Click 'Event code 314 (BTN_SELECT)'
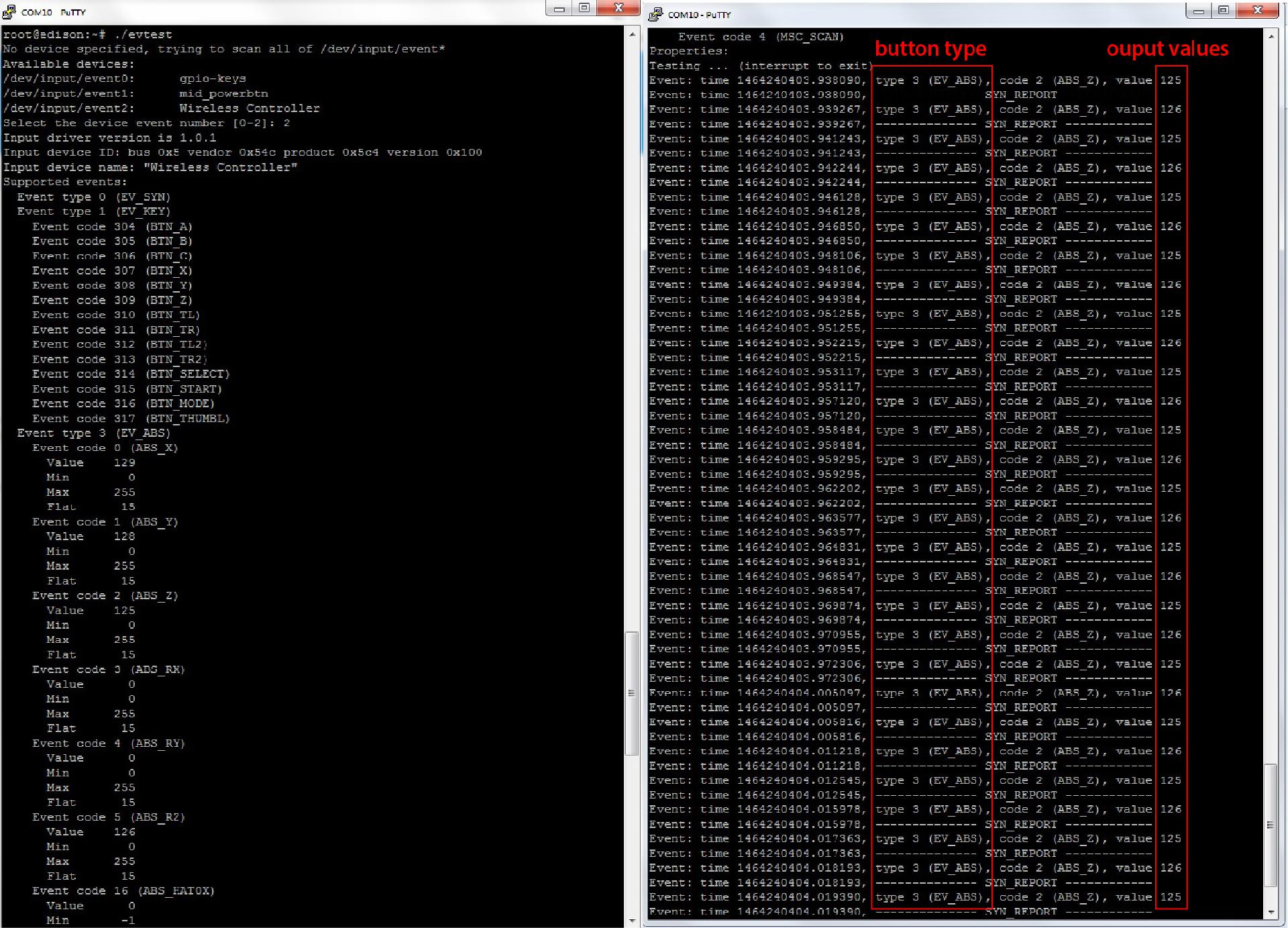This screenshot has width=1288, height=928. coord(131,374)
